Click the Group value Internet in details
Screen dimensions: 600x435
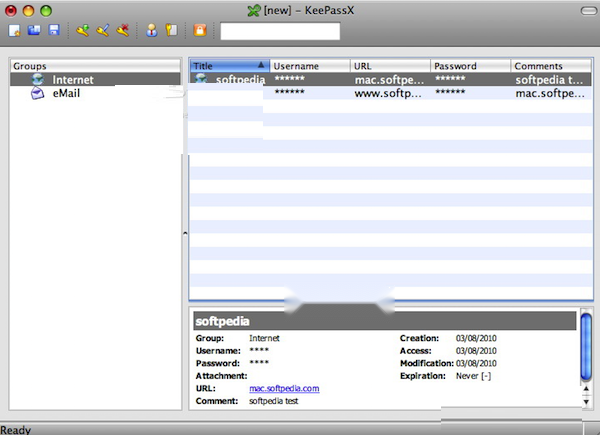(x=264, y=338)
